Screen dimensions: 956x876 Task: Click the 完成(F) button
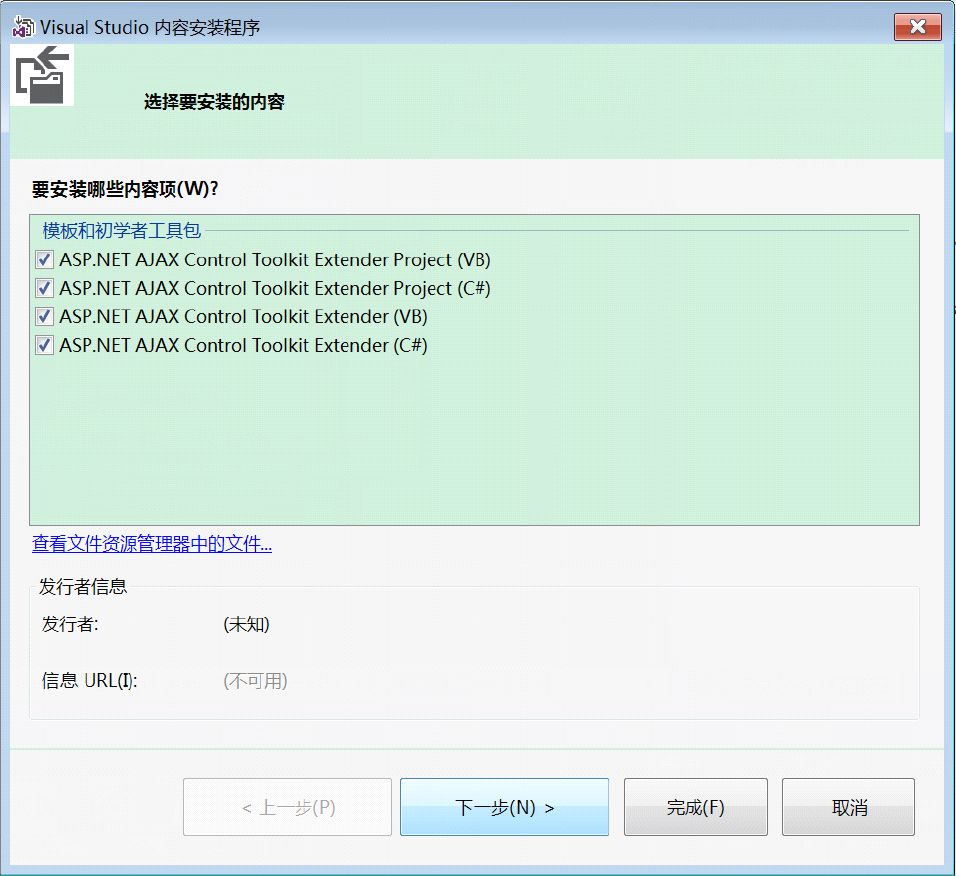[x=696, y=807]
